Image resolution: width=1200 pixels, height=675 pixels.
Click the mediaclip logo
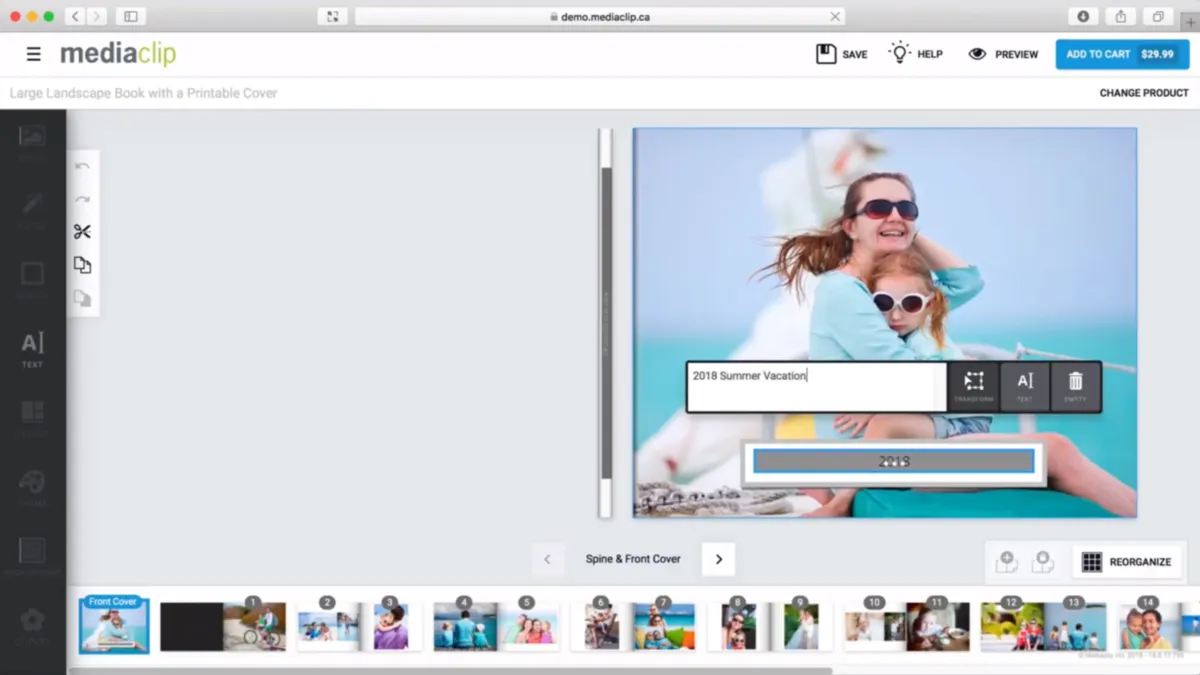click(118, 54)
